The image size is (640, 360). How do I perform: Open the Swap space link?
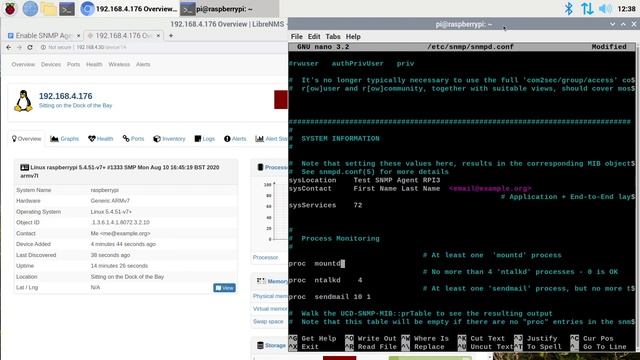click(x=268, y=322)
